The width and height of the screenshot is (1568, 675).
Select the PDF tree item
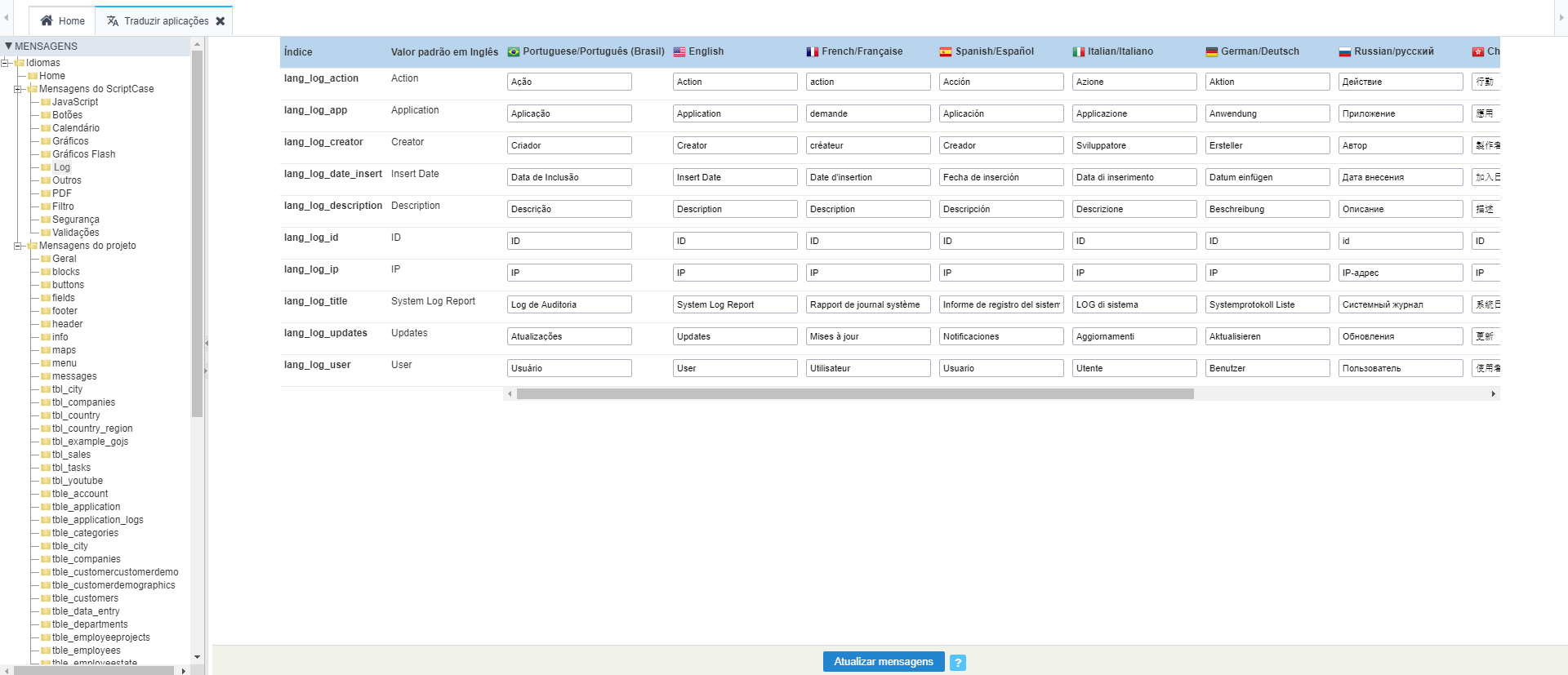click(x=62, y=193)
